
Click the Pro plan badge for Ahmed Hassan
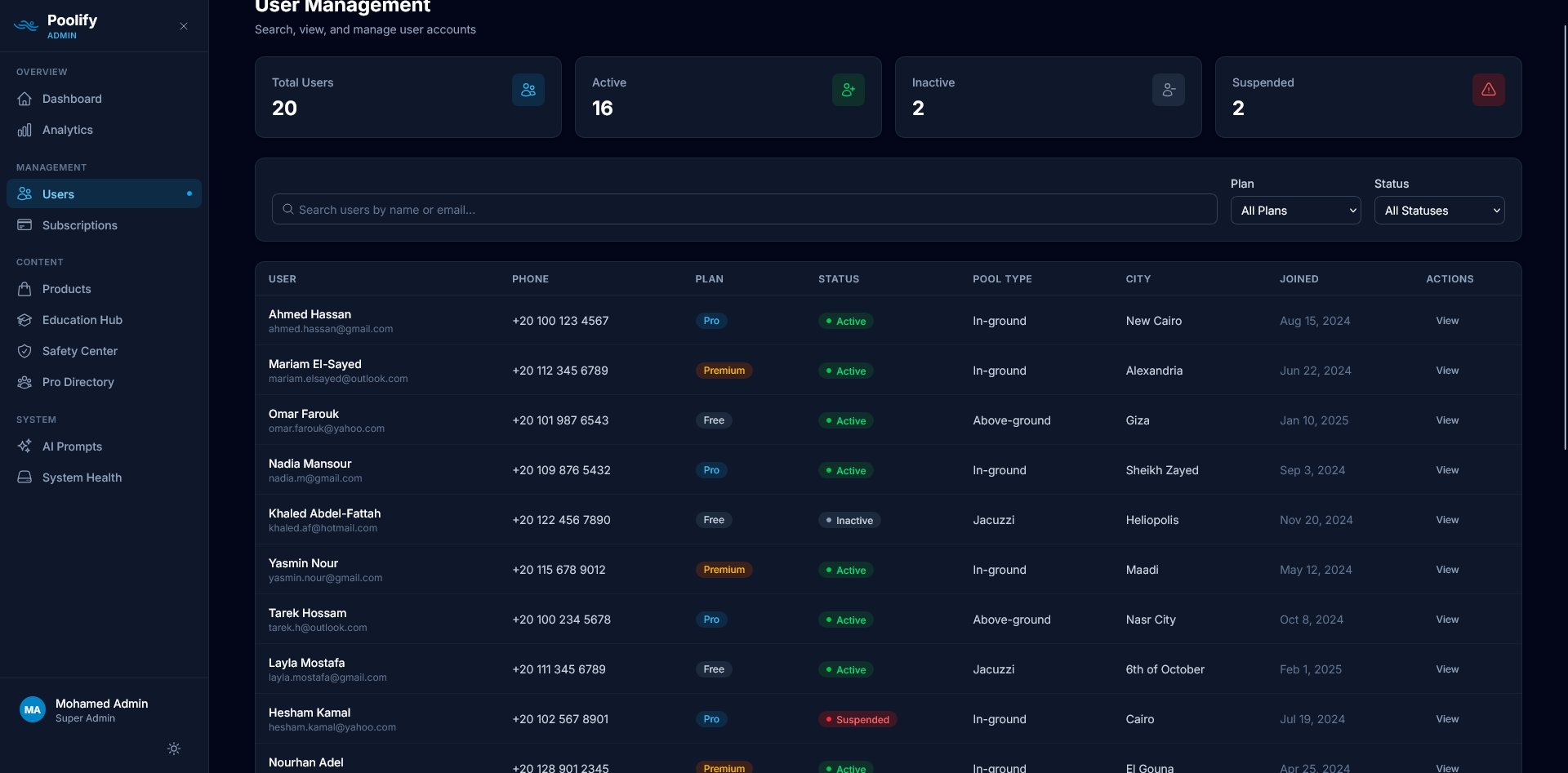pyautogui.click(x=711, y=321)
